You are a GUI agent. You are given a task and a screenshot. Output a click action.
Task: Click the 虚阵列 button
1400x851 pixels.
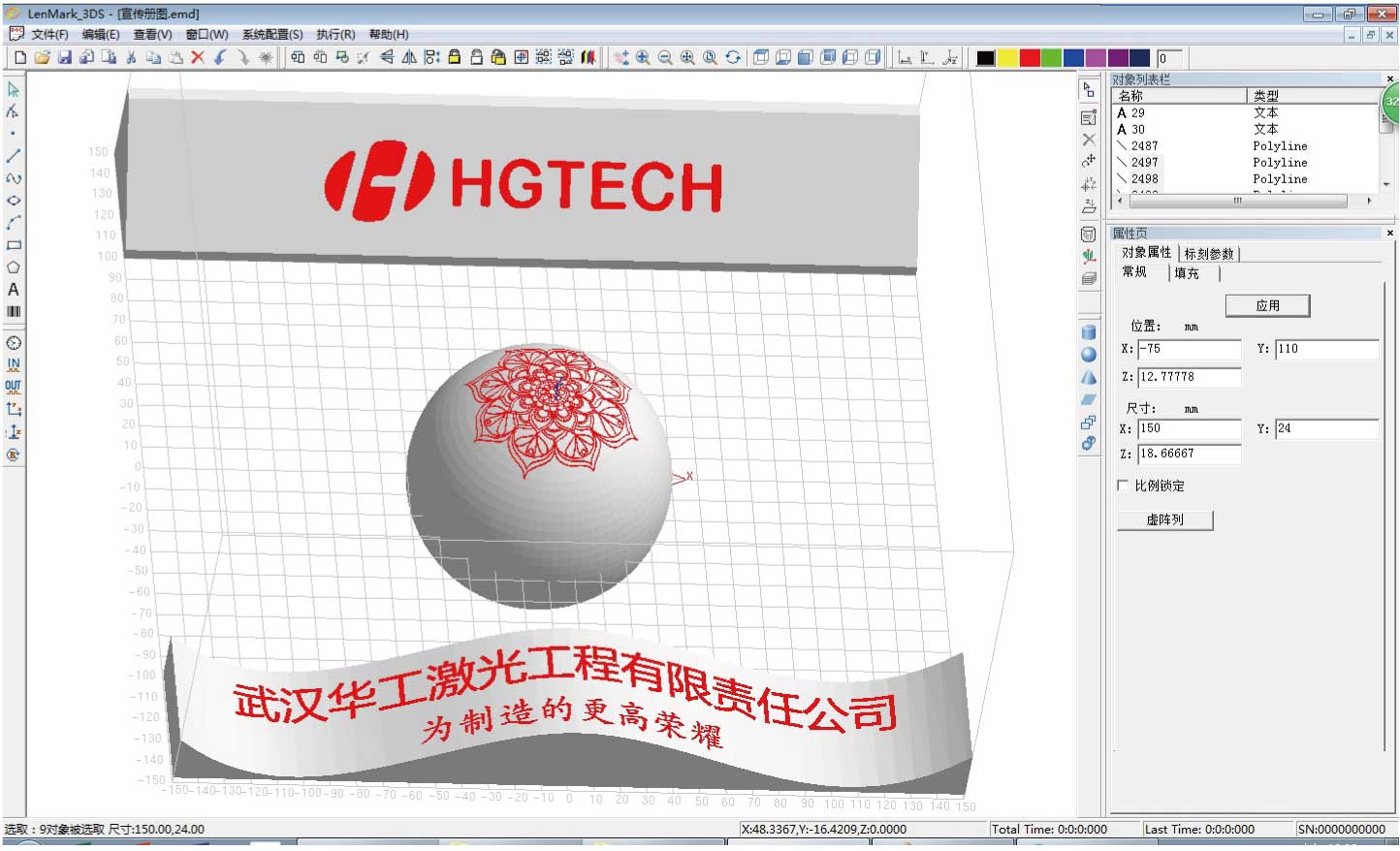(x=1165, y=520)
